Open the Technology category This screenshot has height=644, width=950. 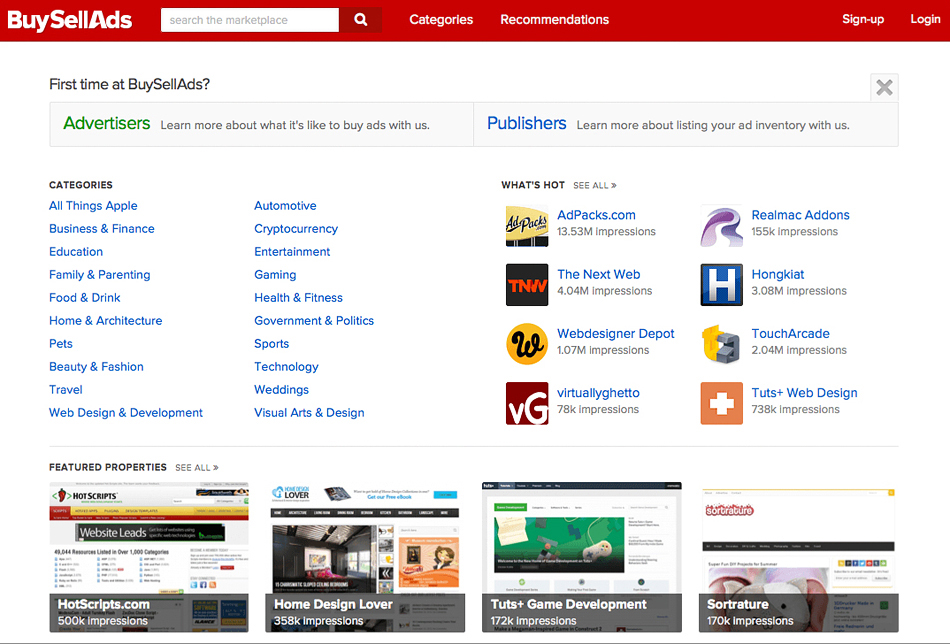coord(286,367)
